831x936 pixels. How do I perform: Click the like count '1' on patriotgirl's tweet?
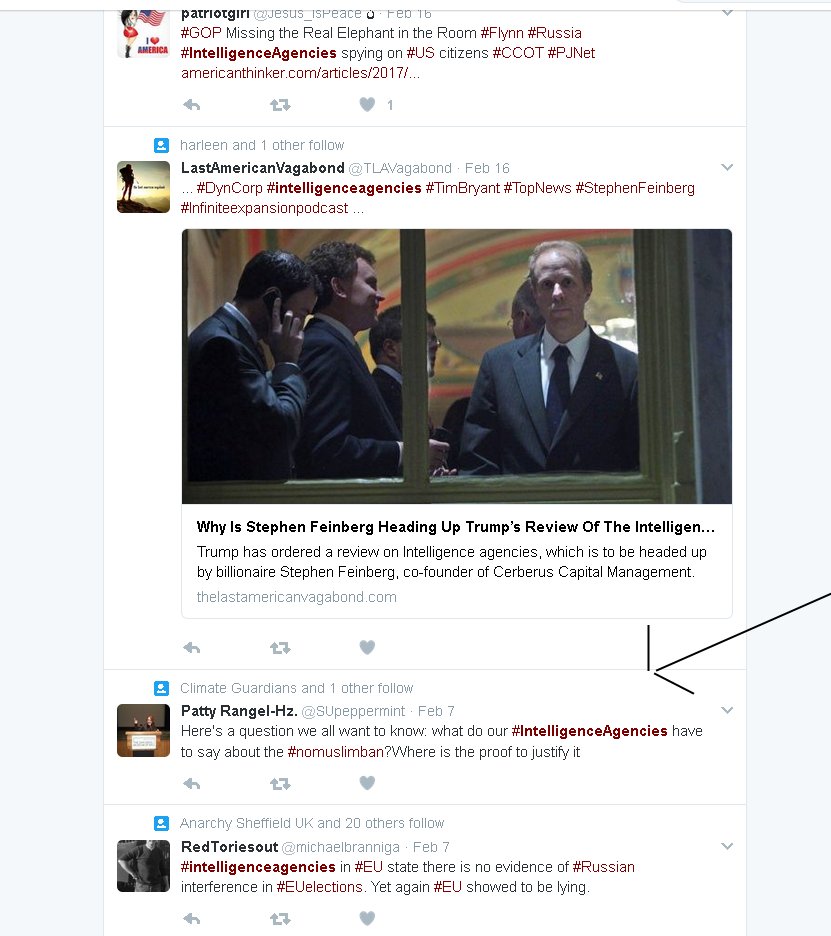click(390, 106)
